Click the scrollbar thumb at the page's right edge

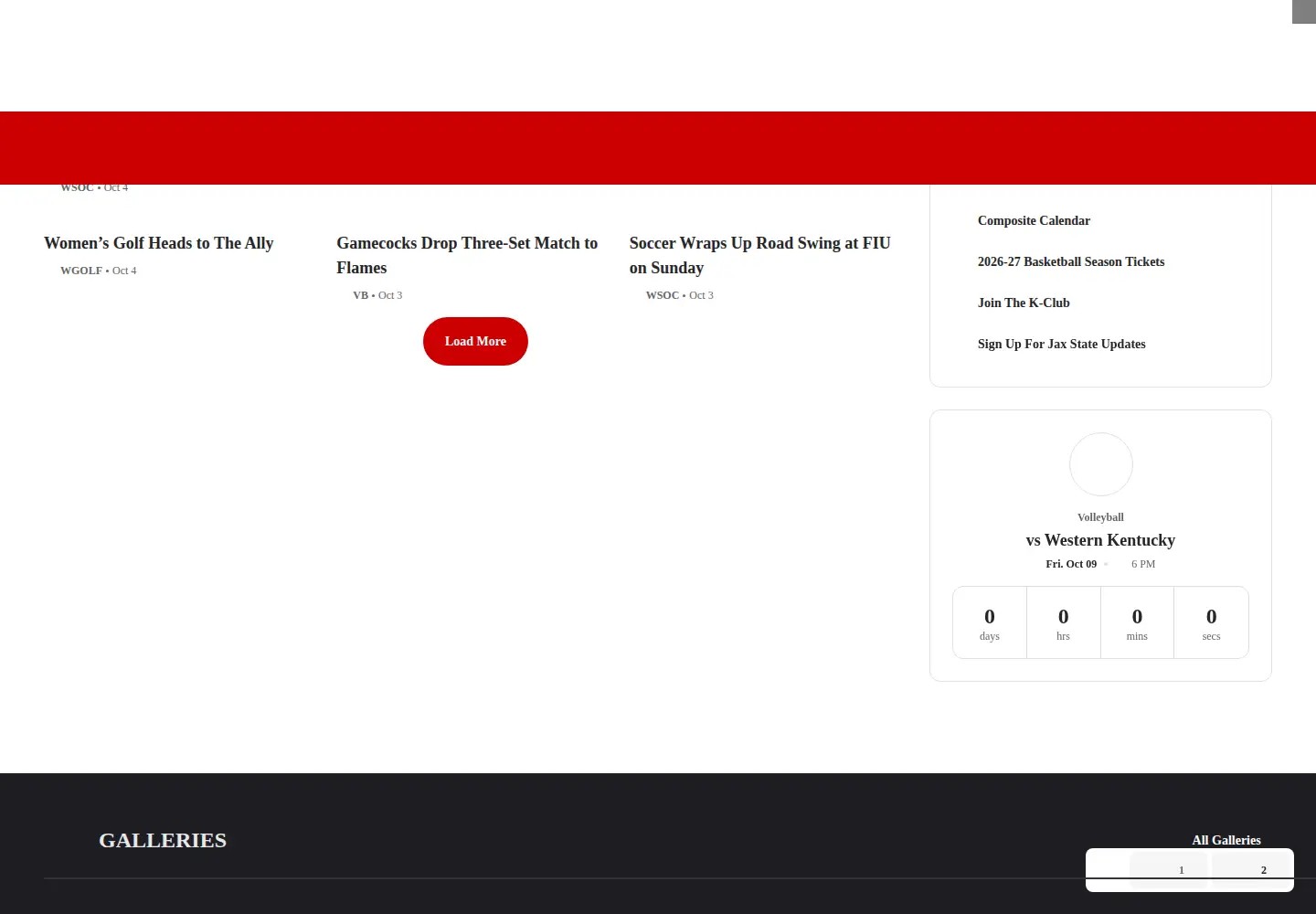pyautogui.click(x=1304, y=12)
